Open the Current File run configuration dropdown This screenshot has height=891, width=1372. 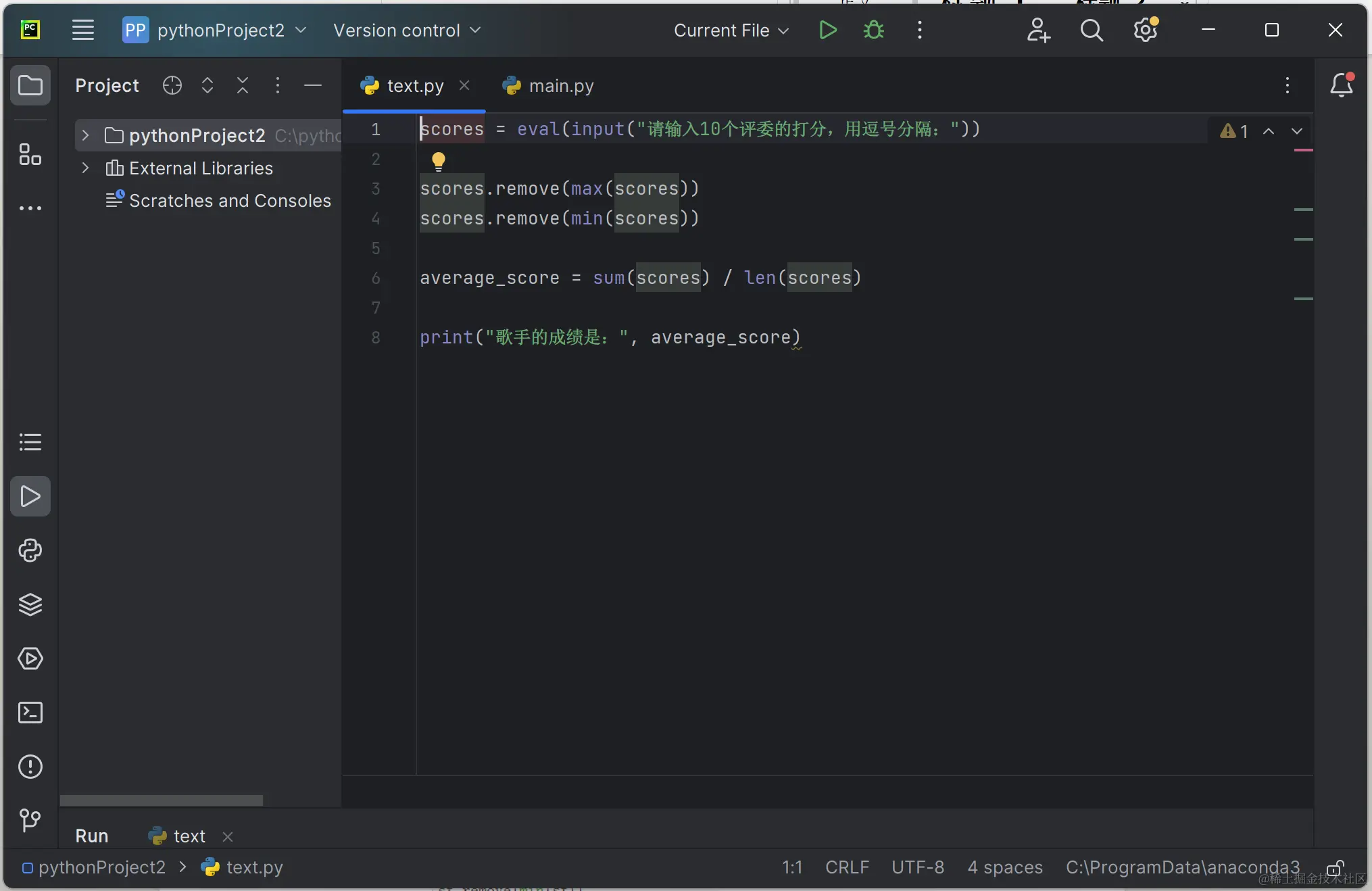[x=731, y=30]
